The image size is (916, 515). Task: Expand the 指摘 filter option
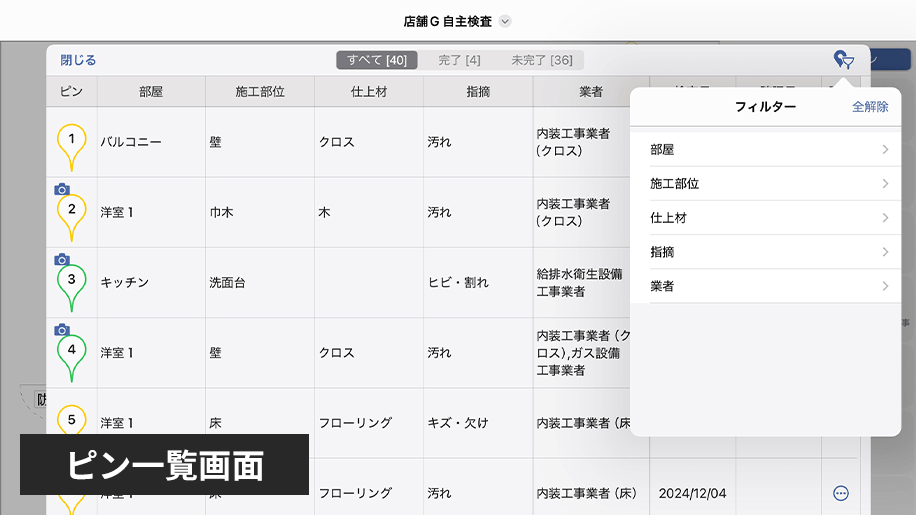(768, 252)
